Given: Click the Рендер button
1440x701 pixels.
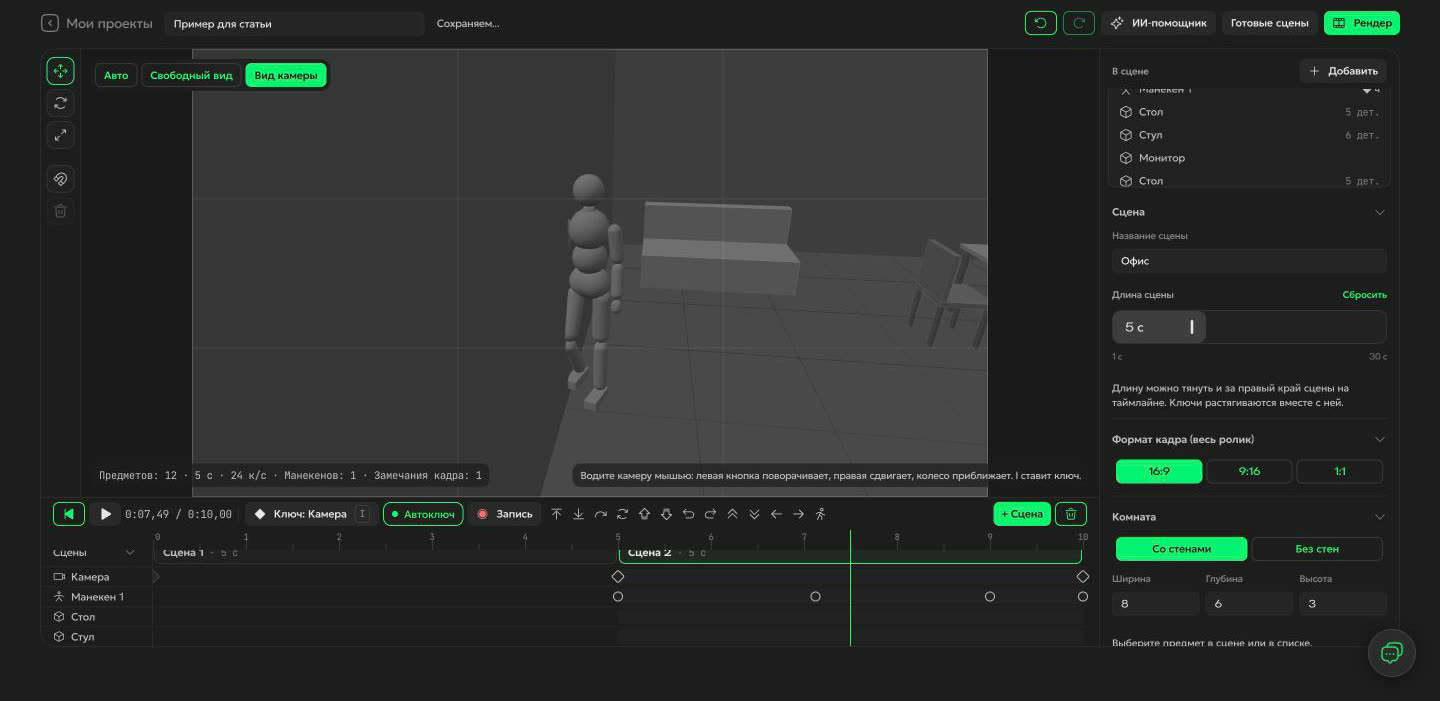Looking at the screenshot, I should 1361,23.
